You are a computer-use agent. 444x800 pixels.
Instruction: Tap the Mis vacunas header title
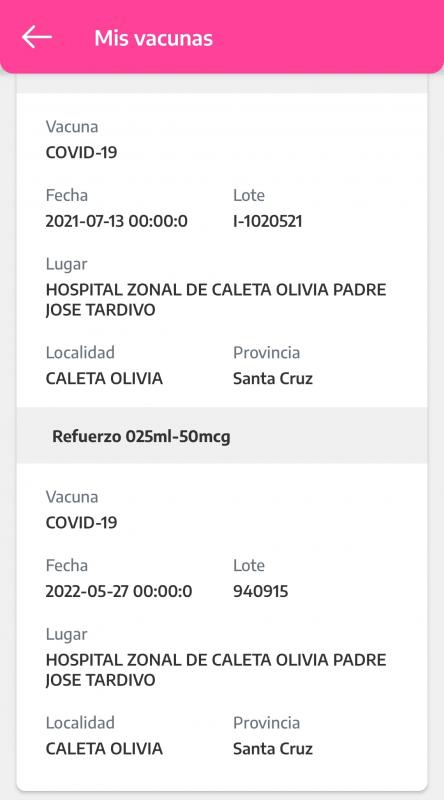coord(154,38)
